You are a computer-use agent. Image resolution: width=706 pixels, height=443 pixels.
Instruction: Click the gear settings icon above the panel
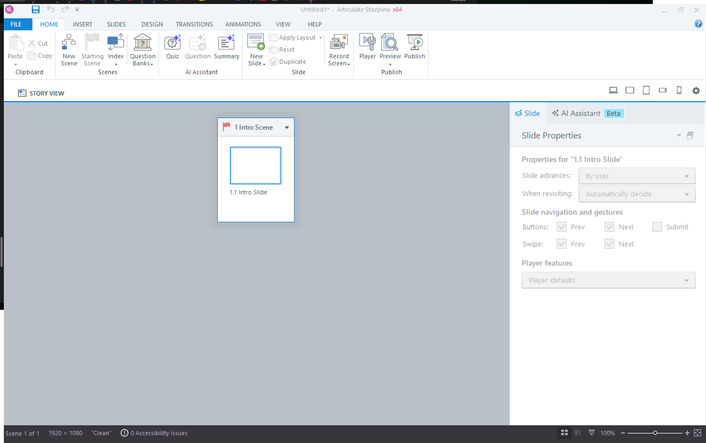tap(696, 91)
